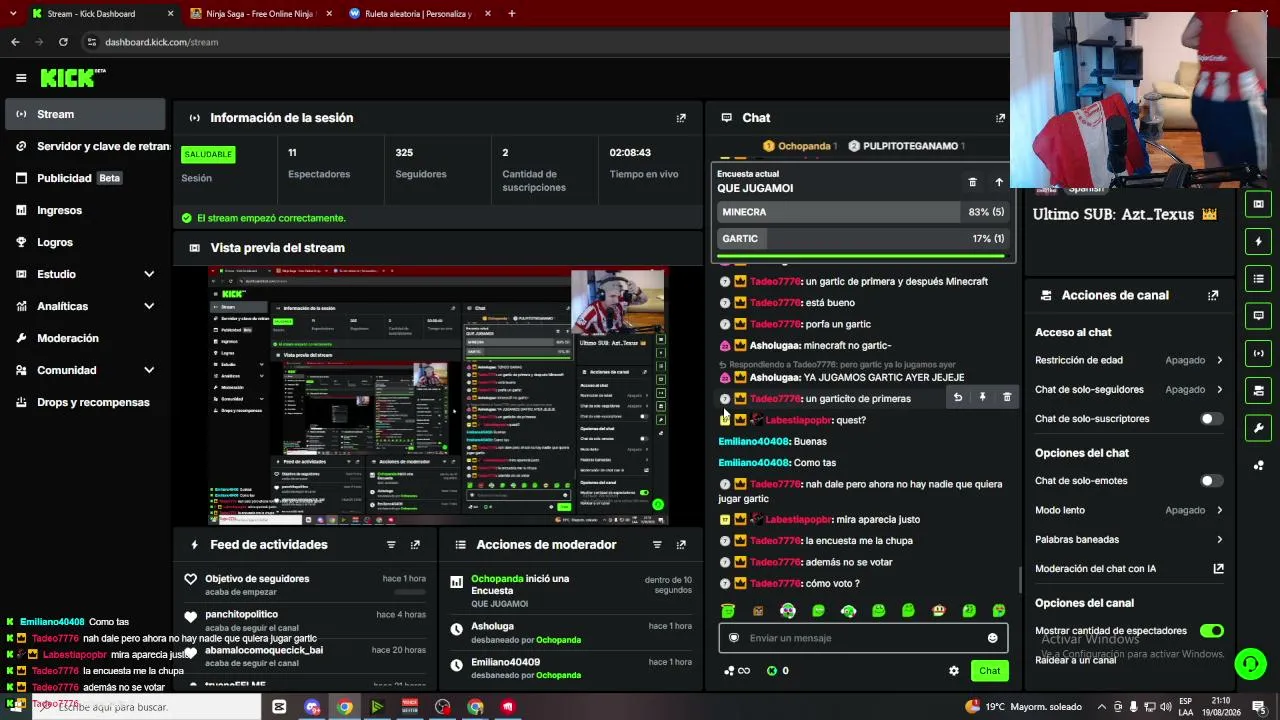Image resolution: width=1280 pixels, height=720 pixels.
Task: Delete the current QUE JUGAMOI poll
Action: coord(972,182)
